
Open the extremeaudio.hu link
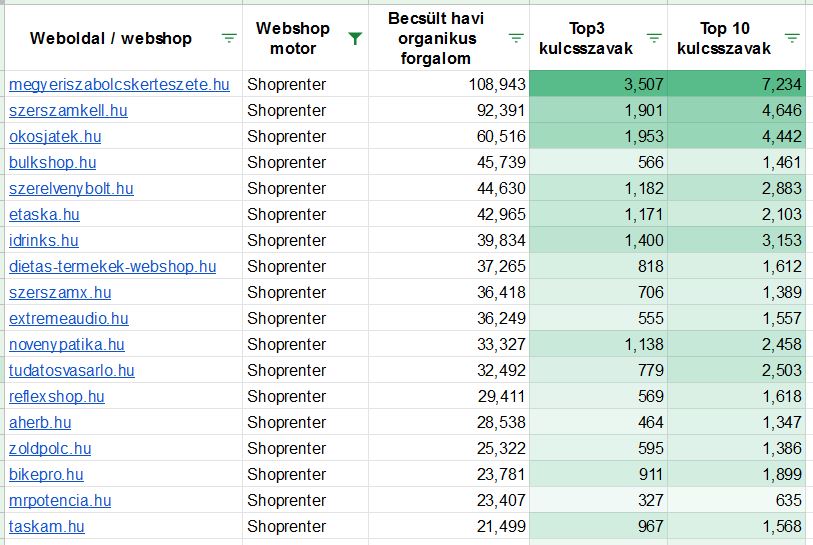pos(68,318)
